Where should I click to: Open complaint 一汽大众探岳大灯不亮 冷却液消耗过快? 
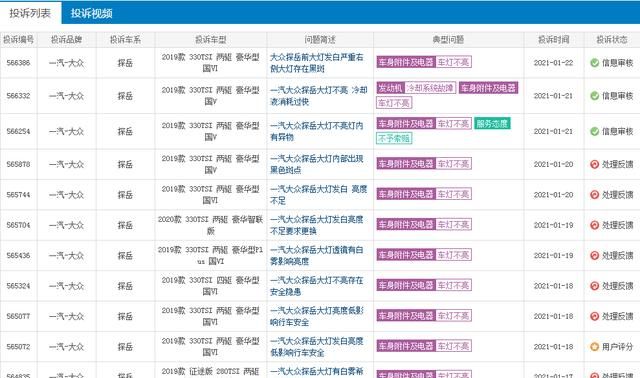point(318,96)
